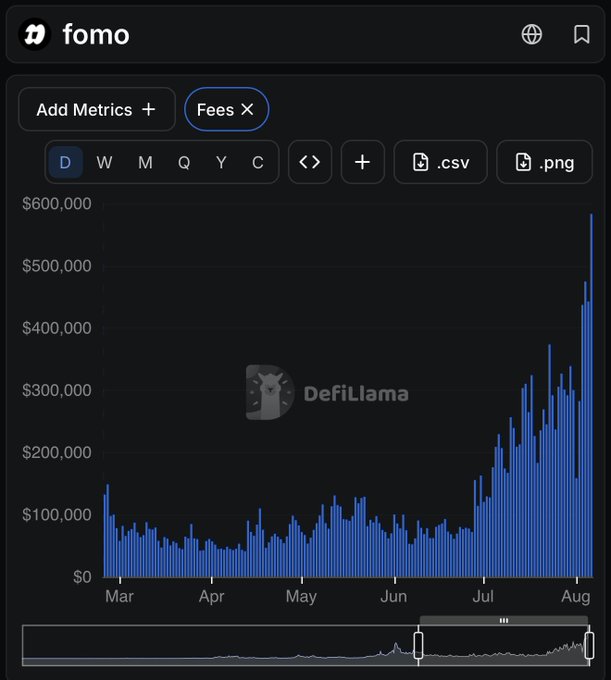This screenshot has height=680, width=611.
Task: Bookmark the fomo protocol
Action: point(582,34)
